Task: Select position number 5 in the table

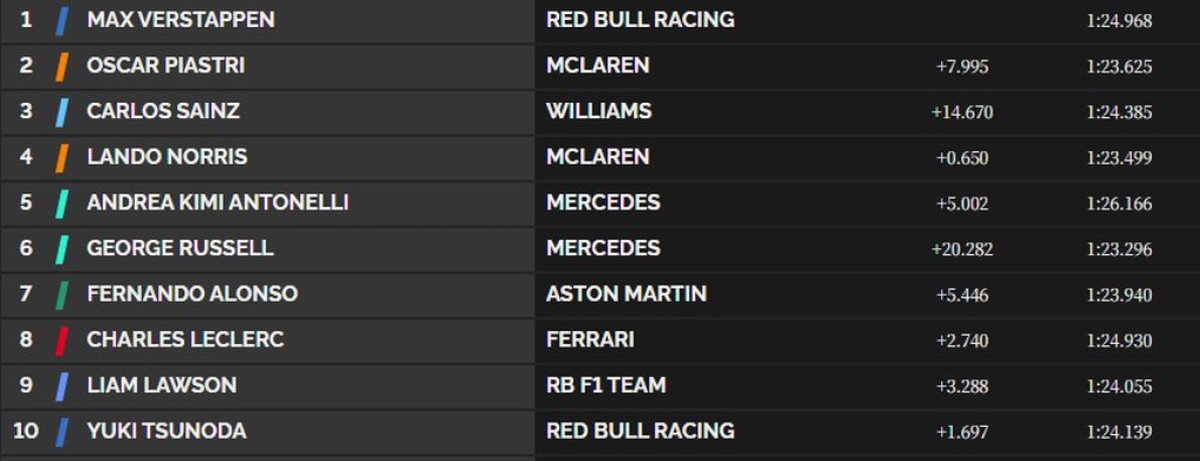Action: click(x=26, y=203)
